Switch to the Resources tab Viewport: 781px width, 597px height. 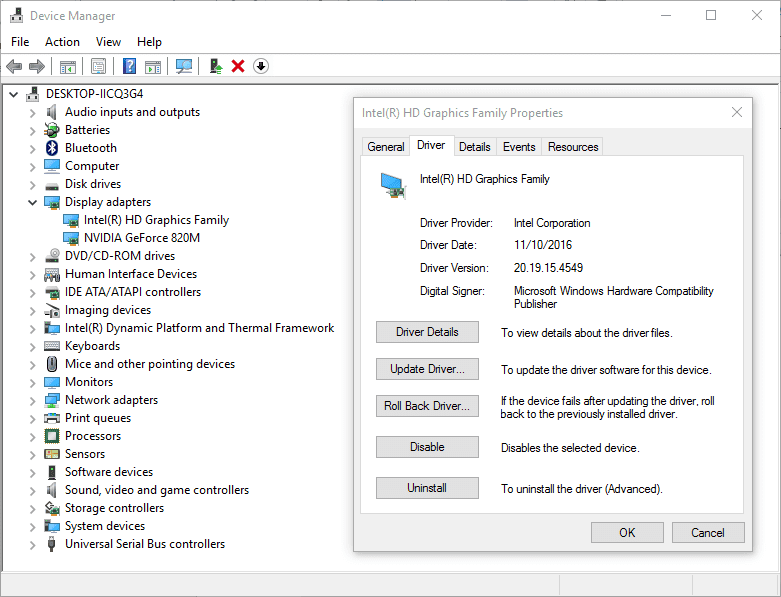click(573, 147)
